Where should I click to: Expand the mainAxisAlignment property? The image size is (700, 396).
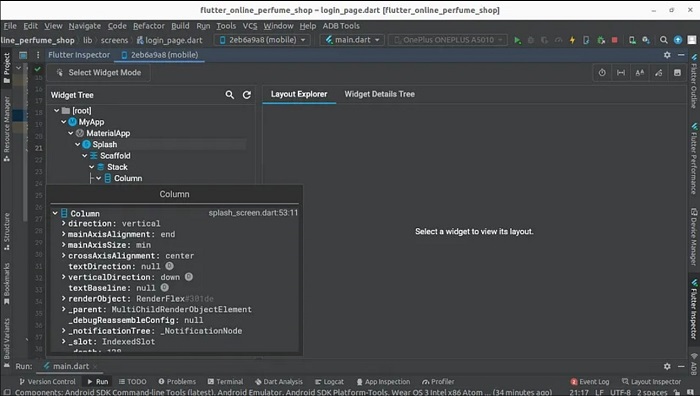63,234
